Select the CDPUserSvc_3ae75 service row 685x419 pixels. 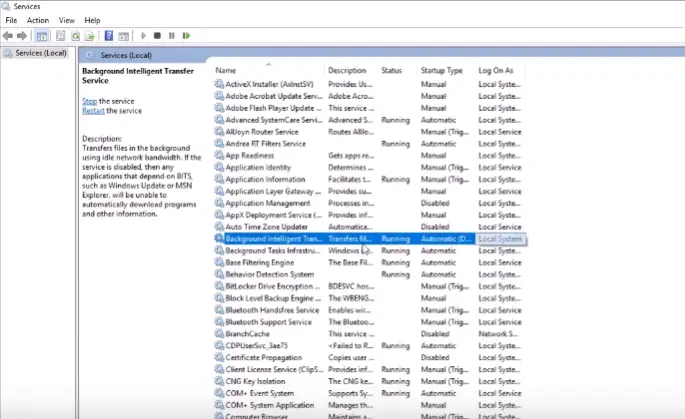369,345
